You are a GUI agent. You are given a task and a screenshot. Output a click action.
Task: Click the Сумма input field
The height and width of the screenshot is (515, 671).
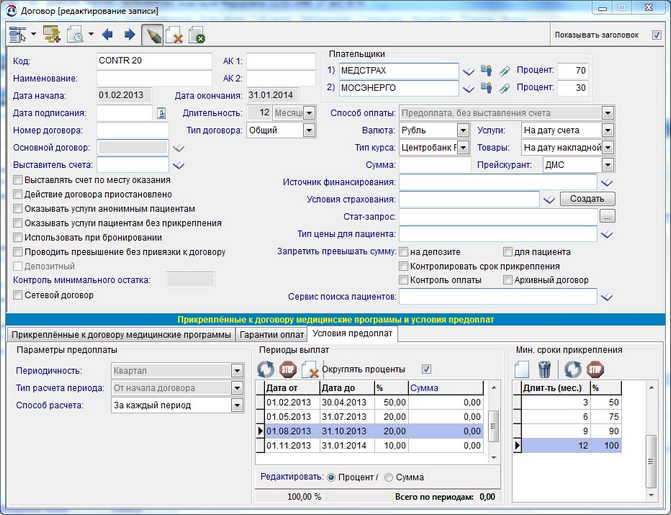[x=435, y=165]
